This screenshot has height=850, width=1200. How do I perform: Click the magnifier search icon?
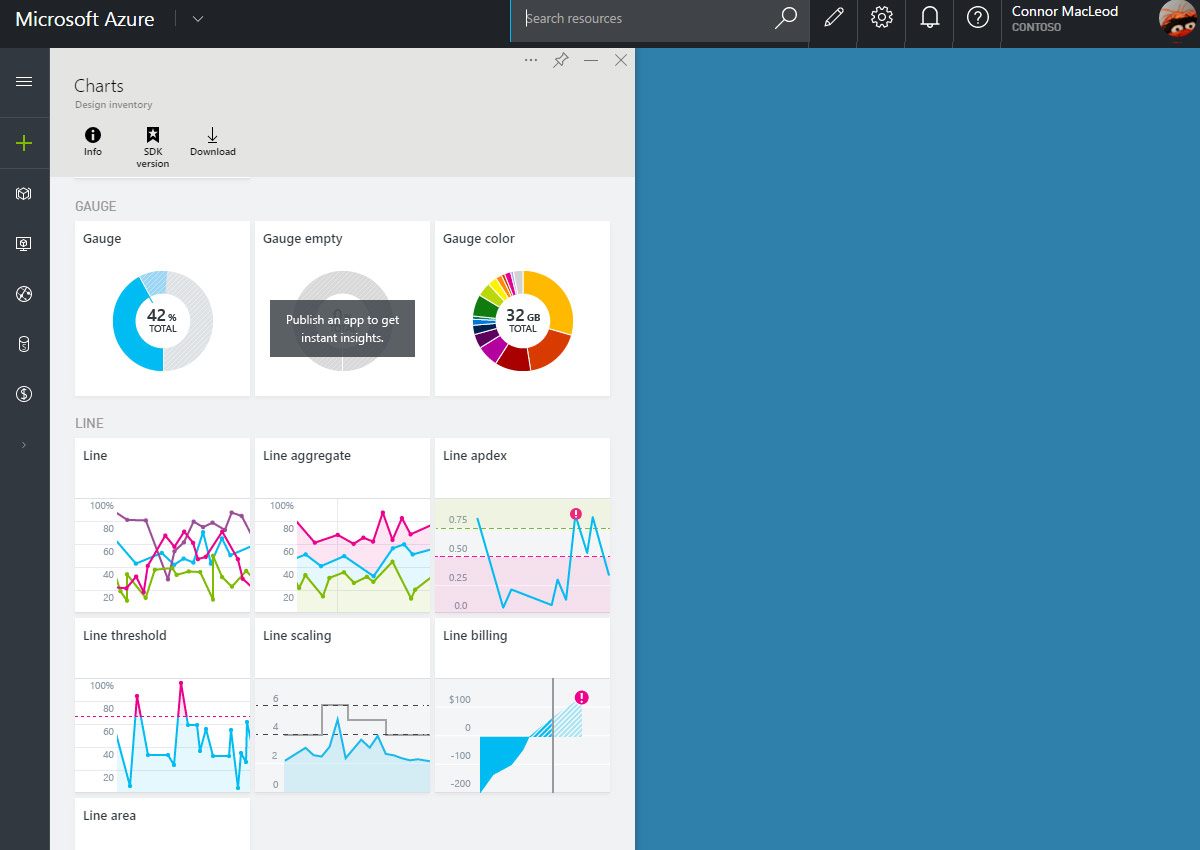(x=786, y=18)
